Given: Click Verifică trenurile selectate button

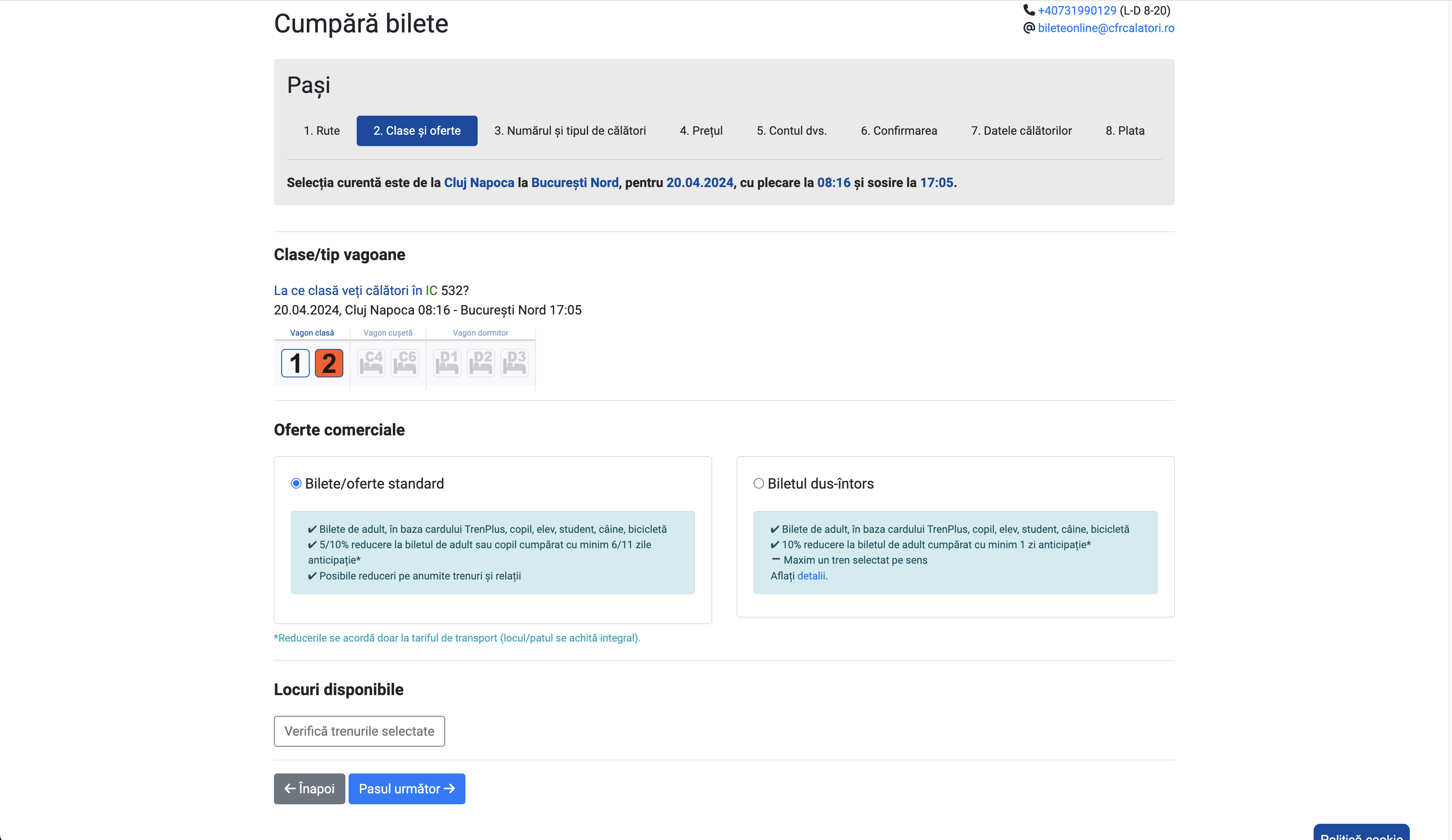Looking at the screenshot, I should 360,731.
